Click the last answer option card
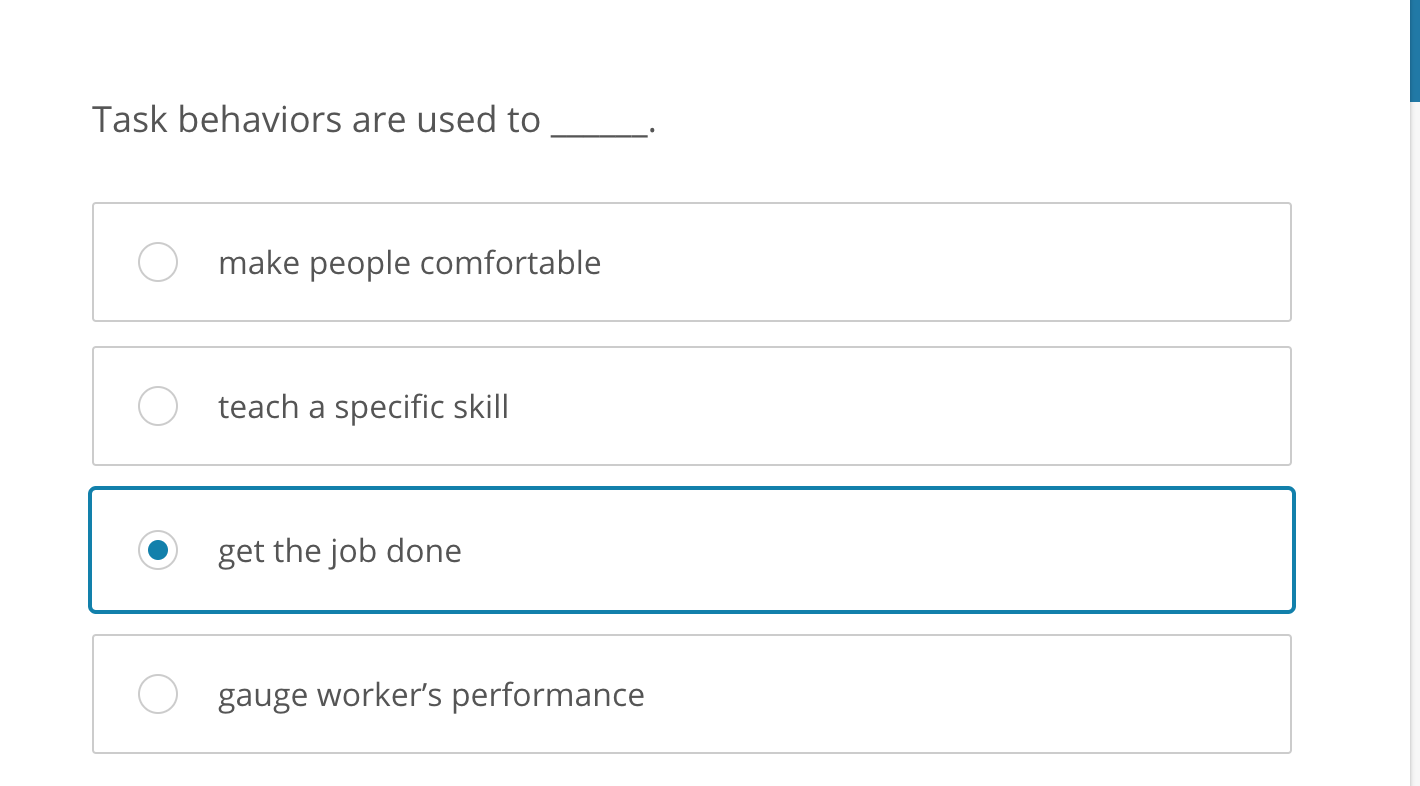 point(692,694)
